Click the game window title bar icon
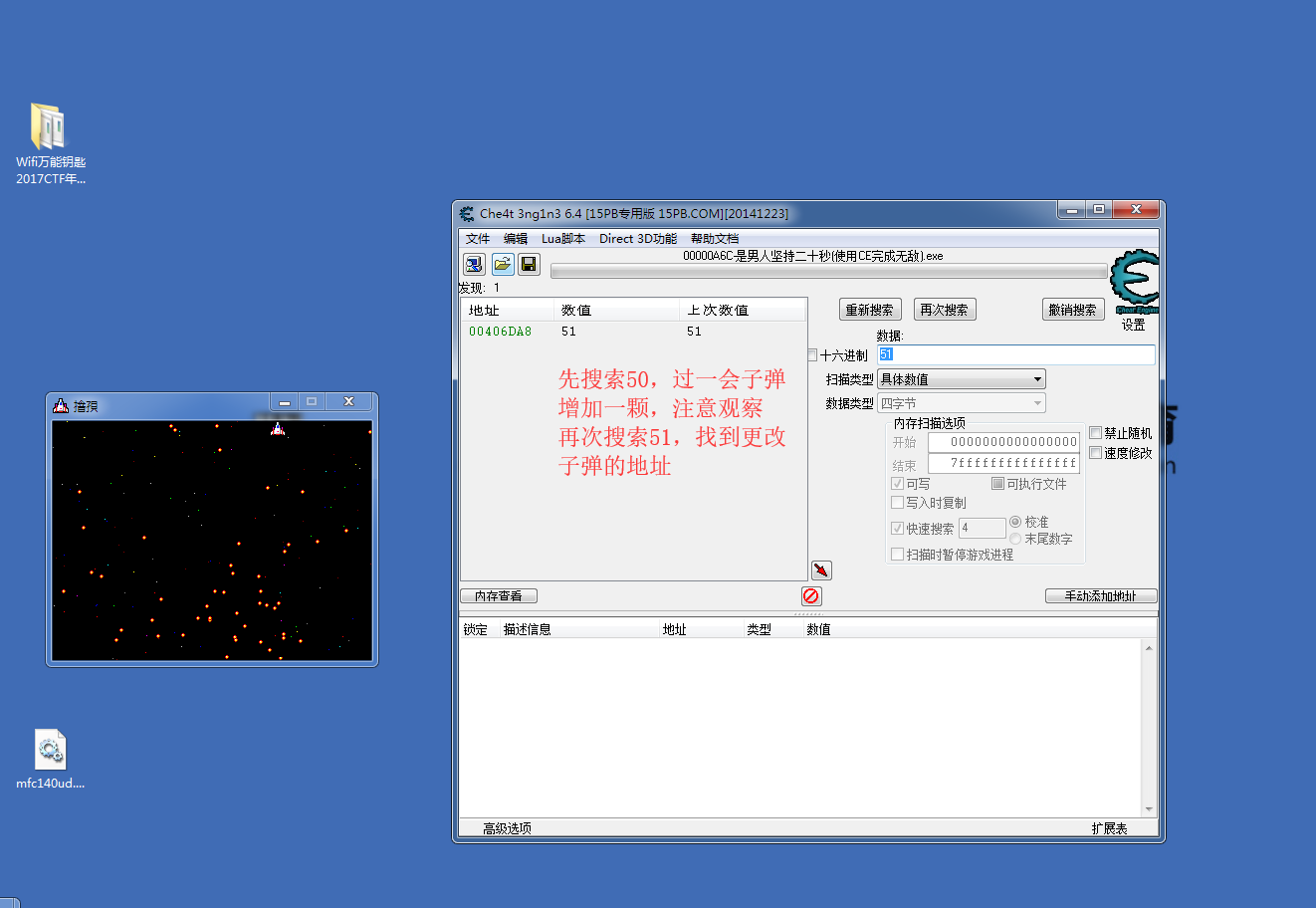The image size is (1316, 908). point(61,405)
